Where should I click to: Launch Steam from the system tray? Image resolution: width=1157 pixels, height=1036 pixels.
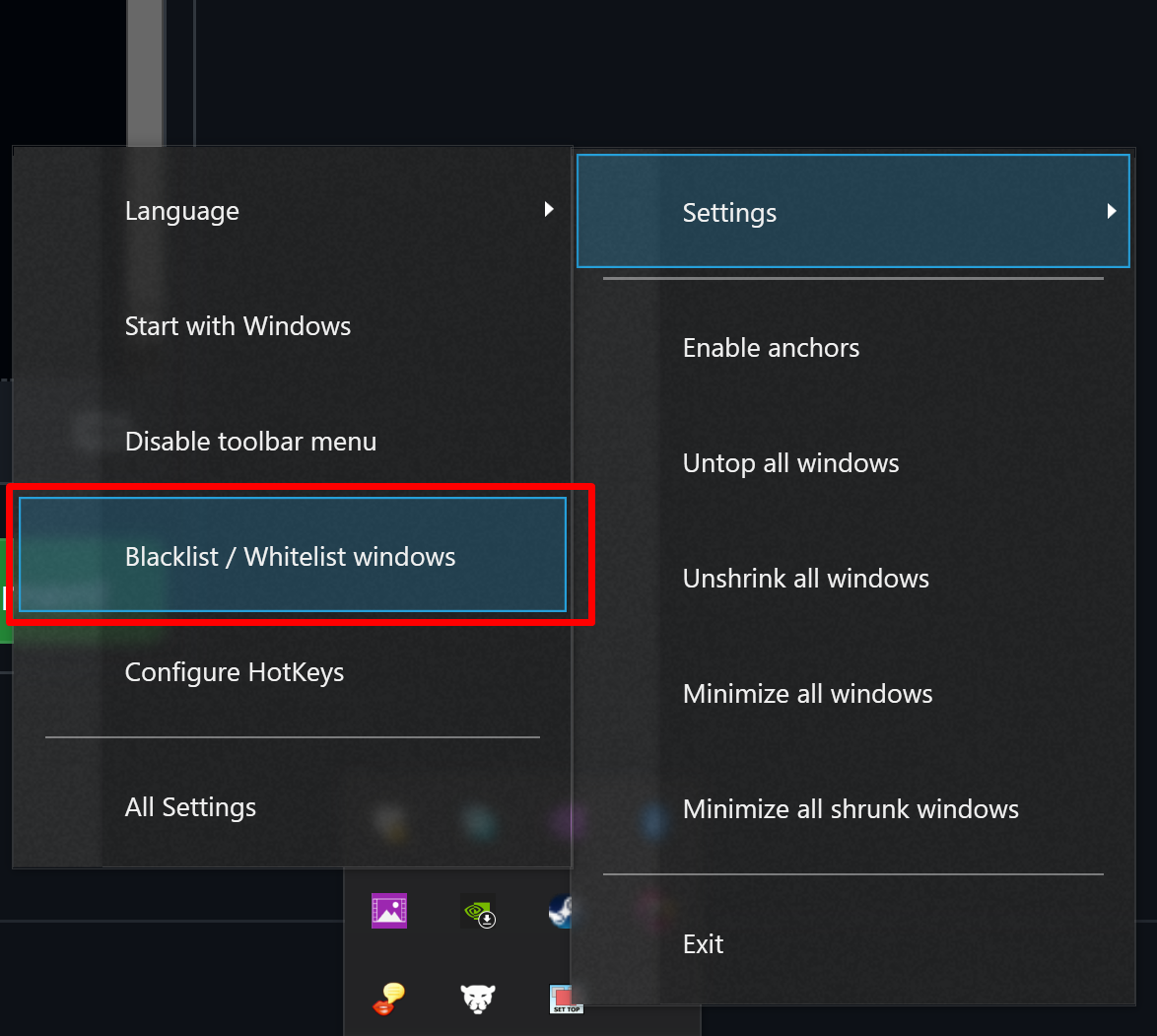[x=562, y=910]
